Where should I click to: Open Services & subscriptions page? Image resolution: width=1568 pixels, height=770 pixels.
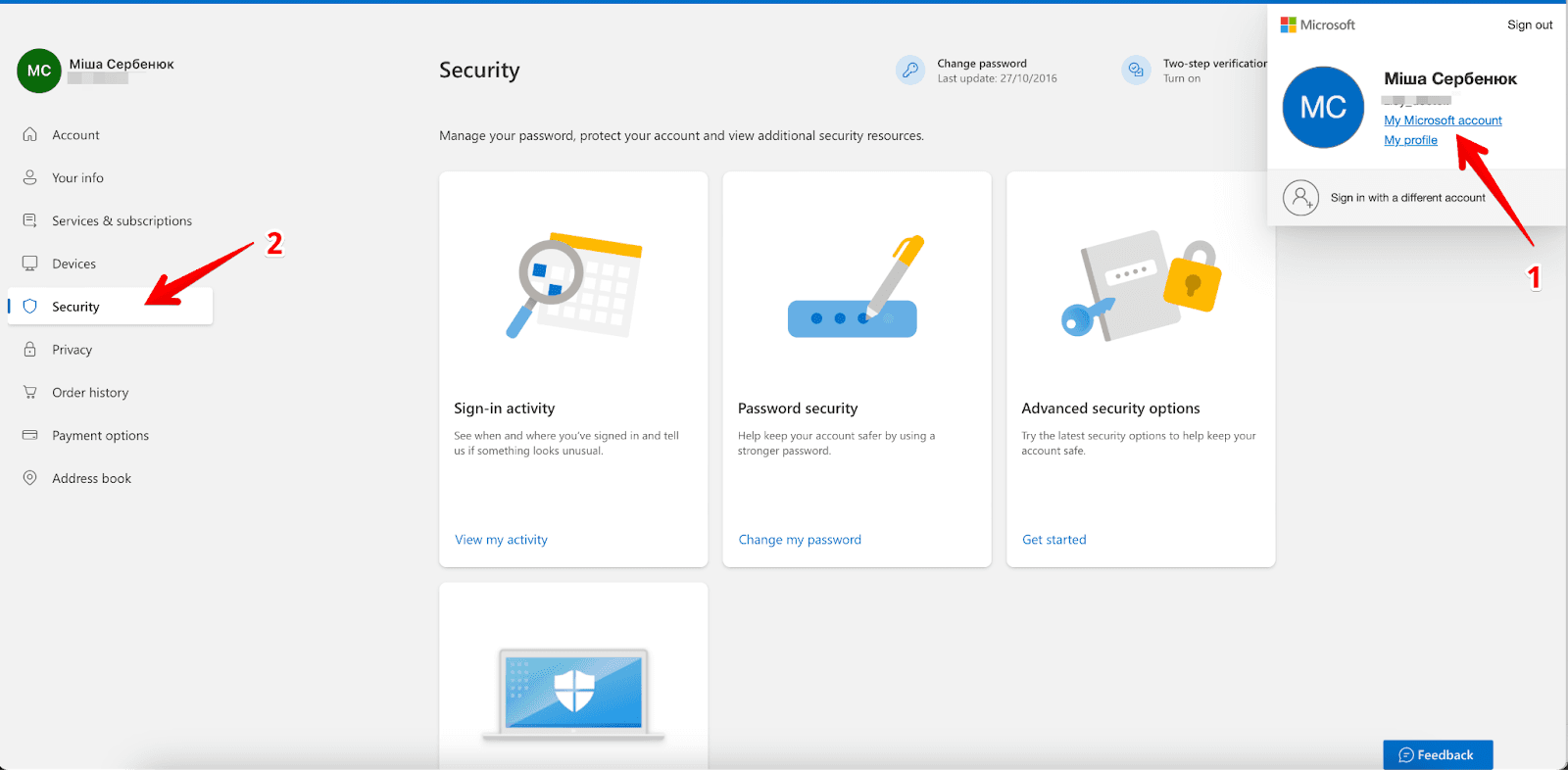click(x=122, y=221)
